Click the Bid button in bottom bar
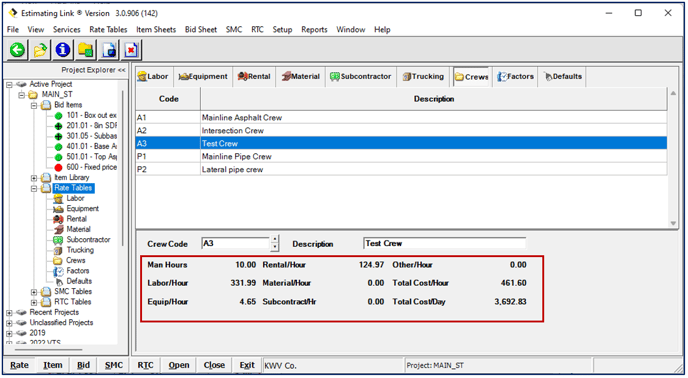The width and height of the screenshot is (688, 378). pos(83,365)
